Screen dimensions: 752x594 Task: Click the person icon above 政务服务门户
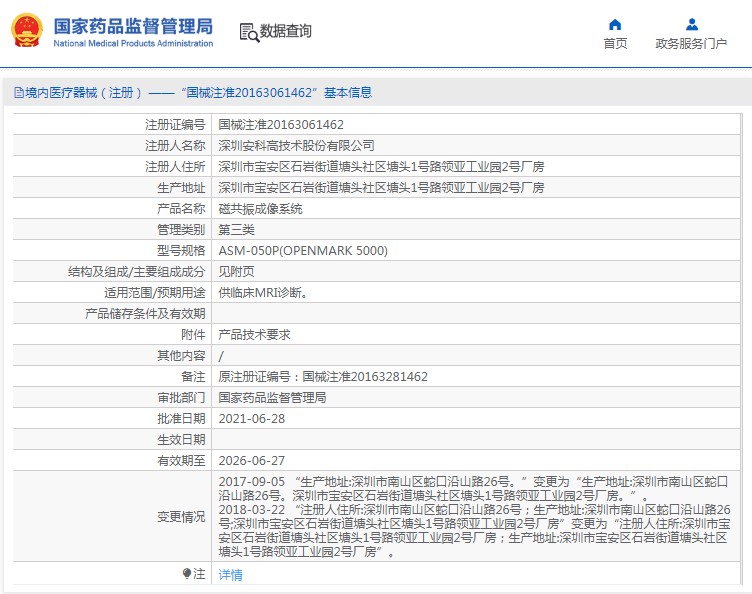[691, 24]
